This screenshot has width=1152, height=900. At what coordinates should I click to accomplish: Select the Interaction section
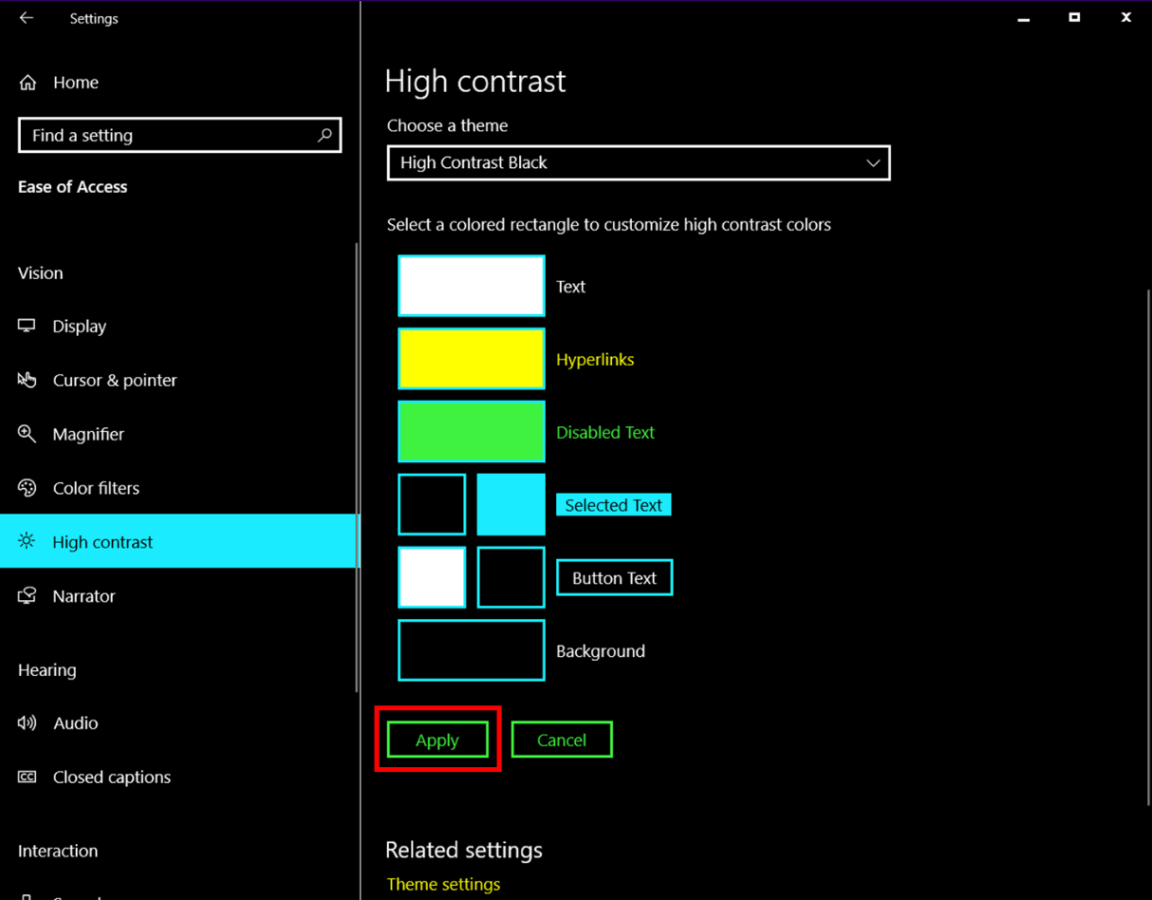click(x=57, y=851)
